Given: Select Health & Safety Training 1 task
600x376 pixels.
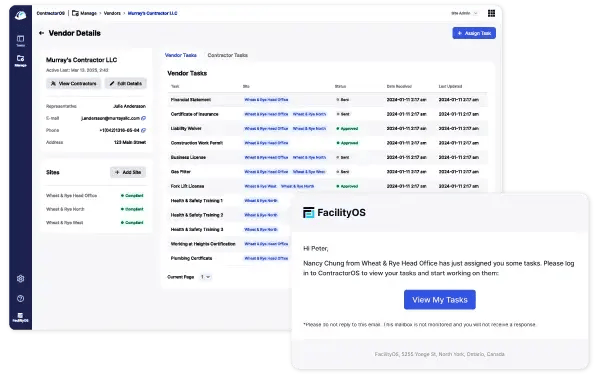Looking at the screenshot, I should [x=196, y=200].
